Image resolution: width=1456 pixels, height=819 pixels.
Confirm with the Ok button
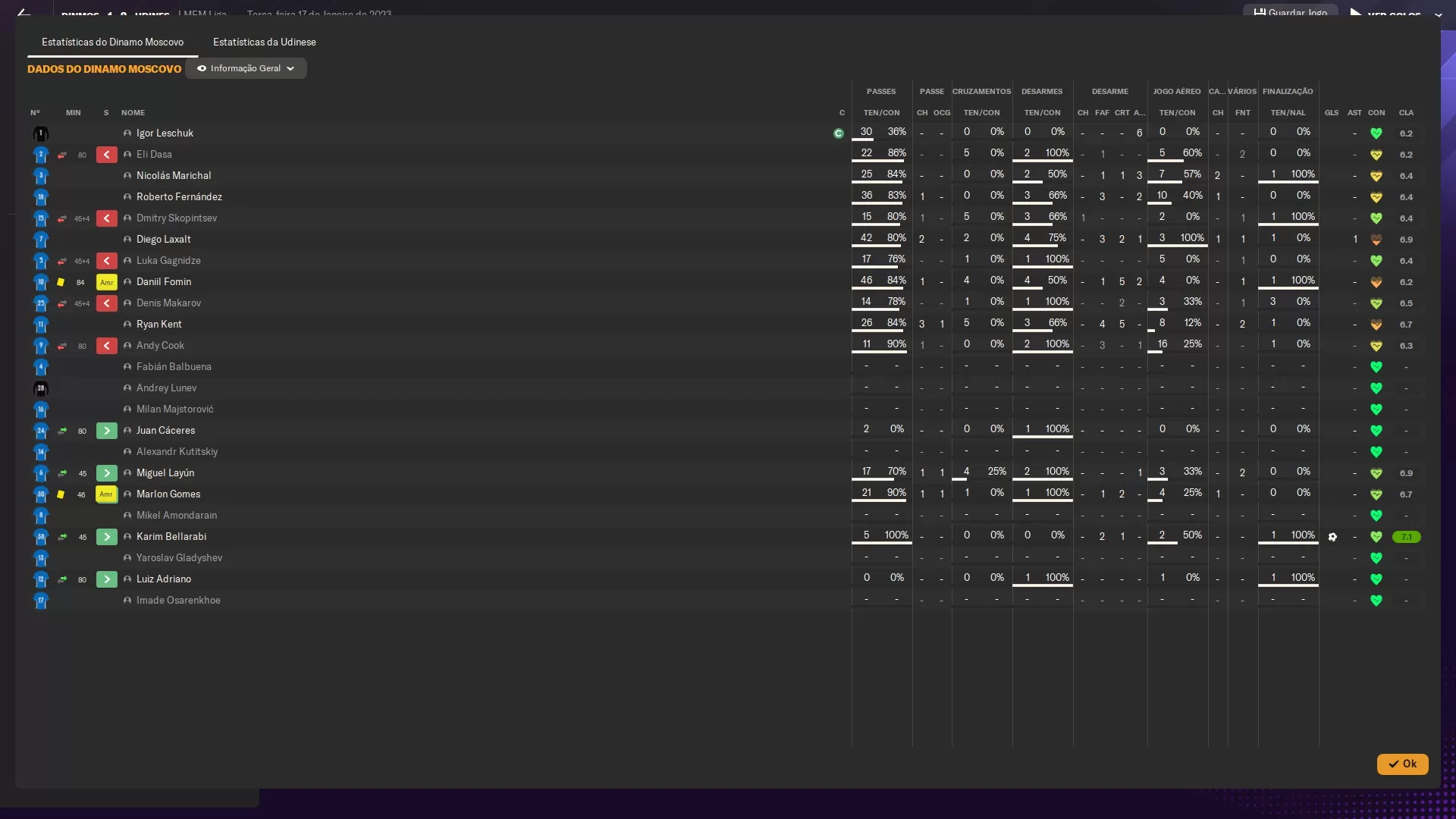pyautogui.click(x=1402, y=764)
